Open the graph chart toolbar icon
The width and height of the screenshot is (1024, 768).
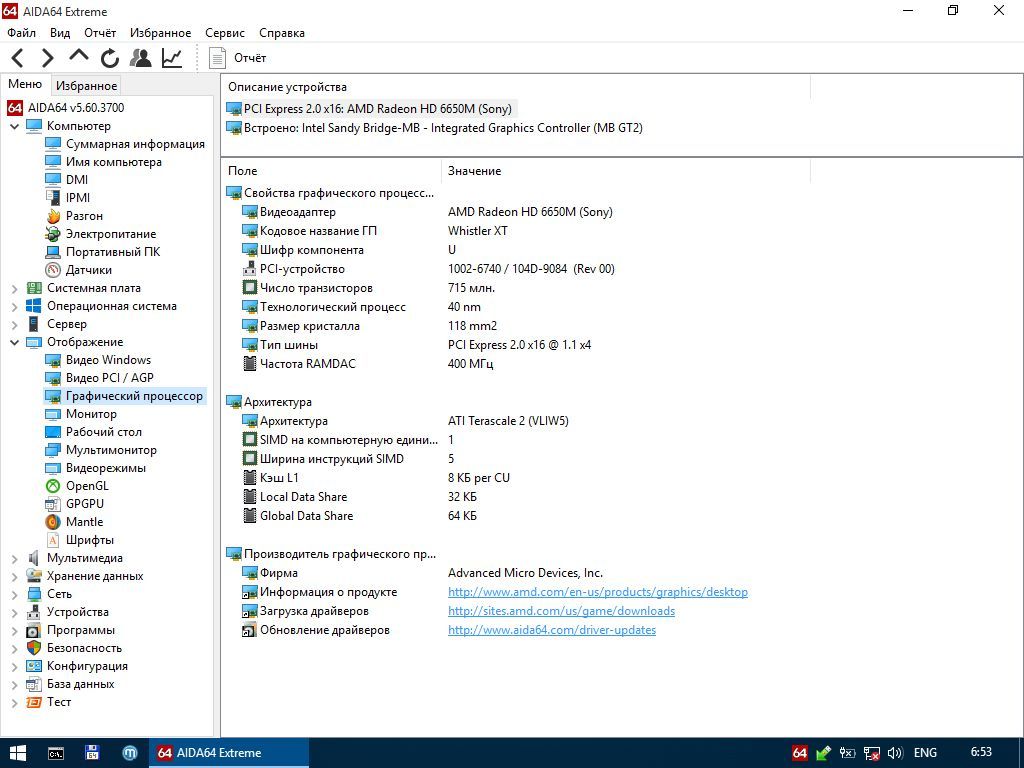172,58
